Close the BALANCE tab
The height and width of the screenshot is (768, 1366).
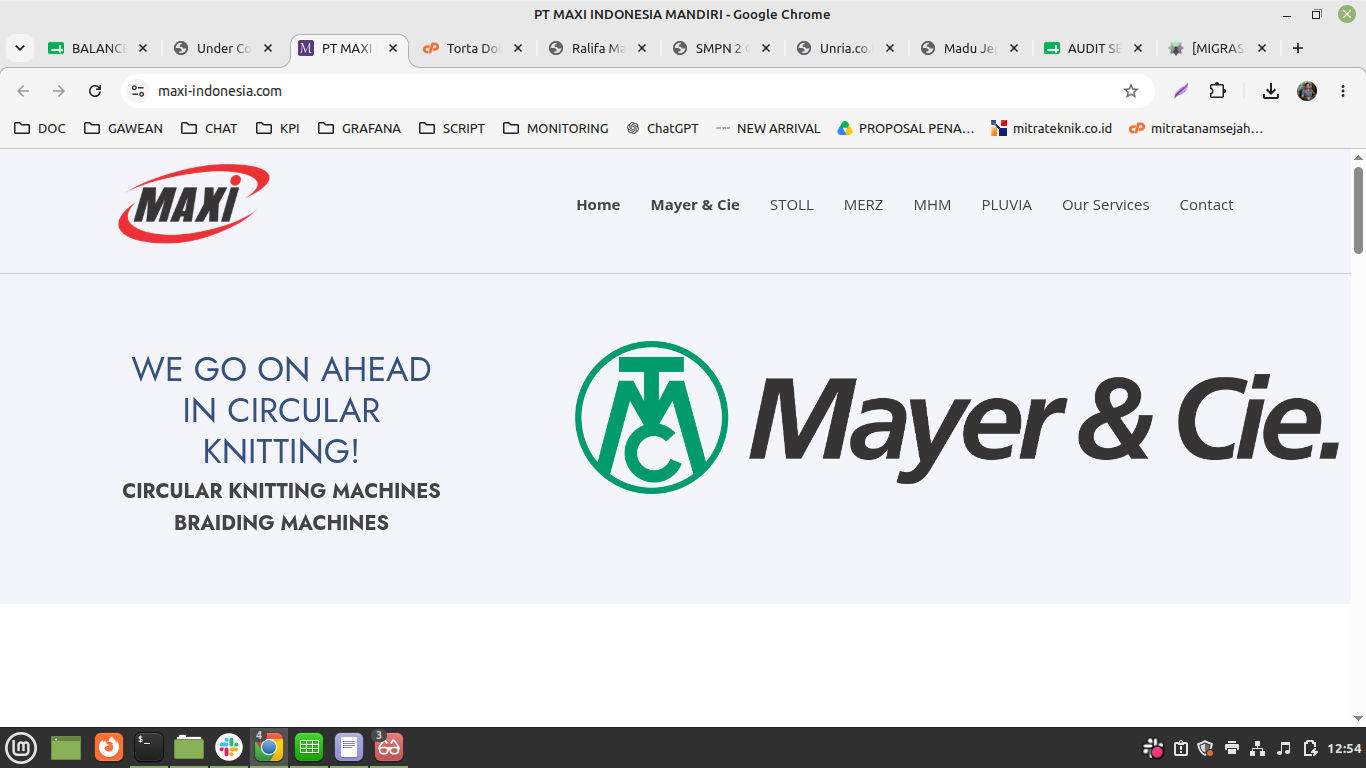click(x=143, y=48)
